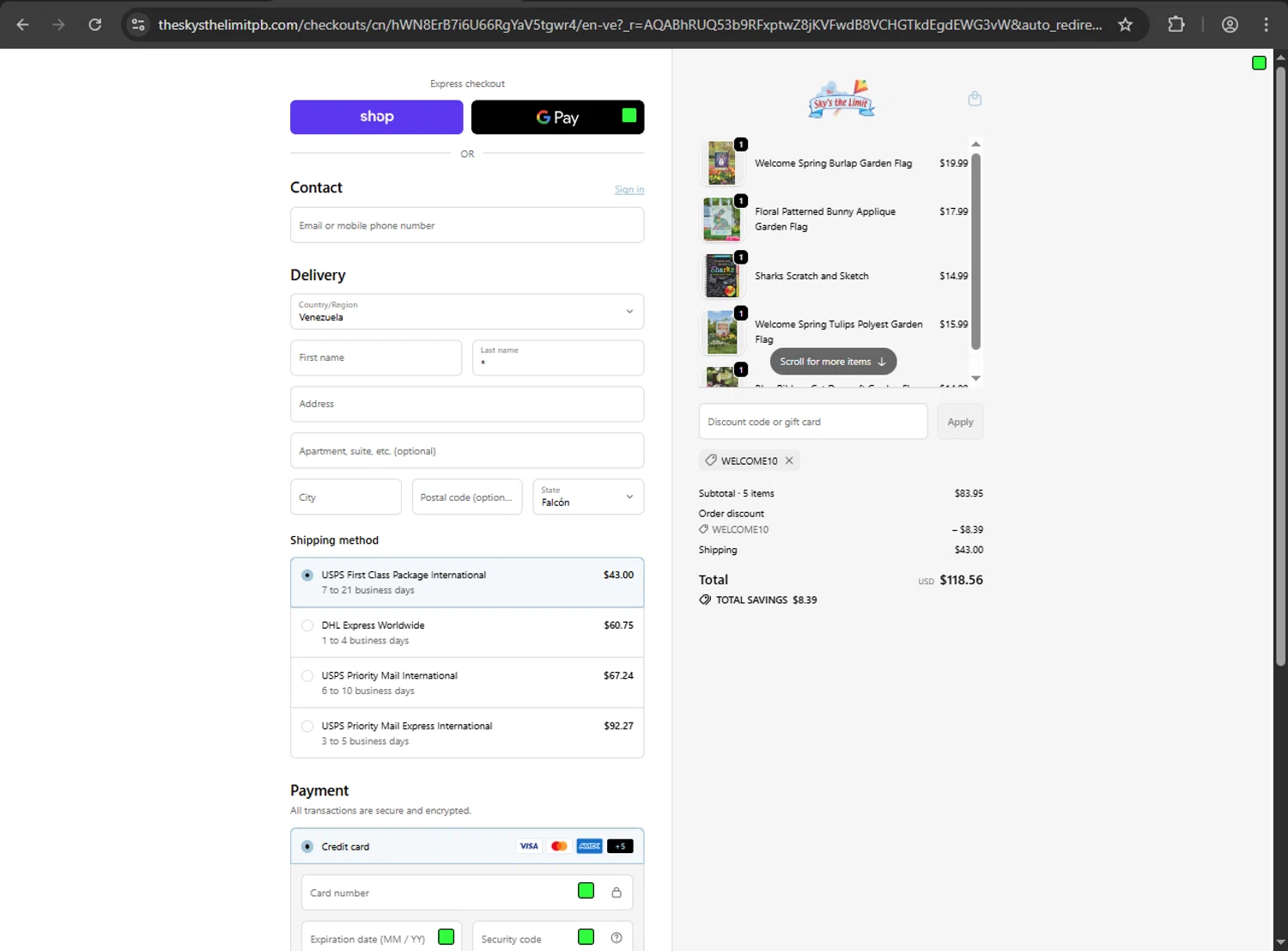
Task: Focus the Apartment, suite field
Action: [467, 450]
